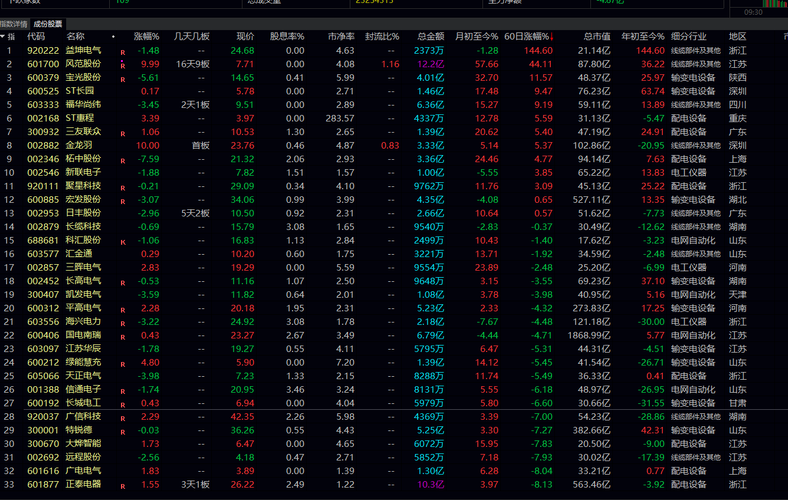Sort by the 月初至今% column header
This screenshot has height=500, width=788.
pos(476,37)
